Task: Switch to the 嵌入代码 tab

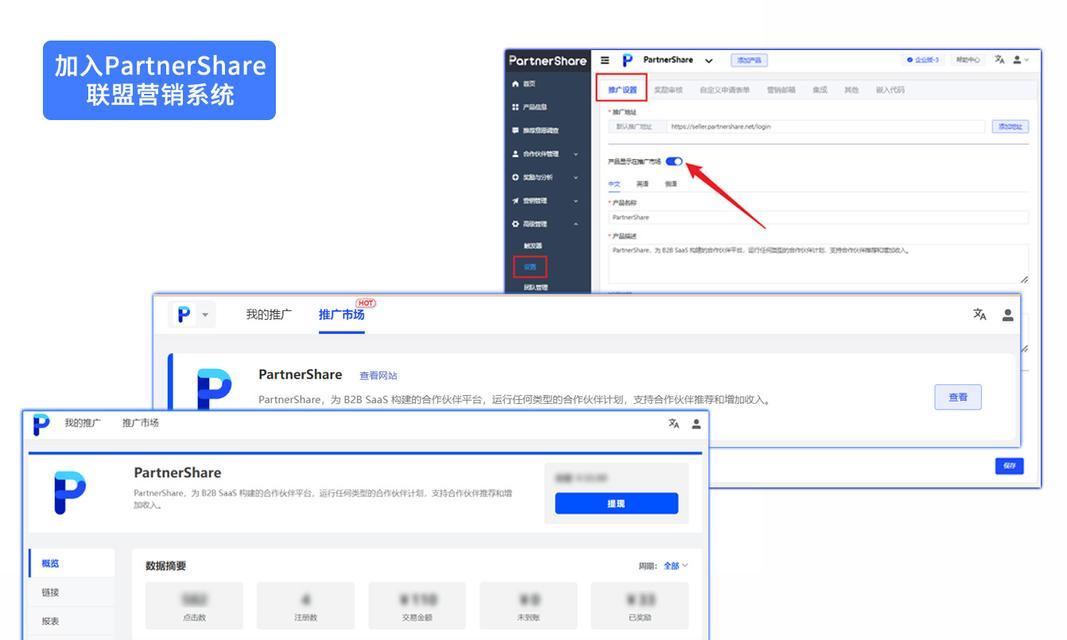Action: (890, 90)
